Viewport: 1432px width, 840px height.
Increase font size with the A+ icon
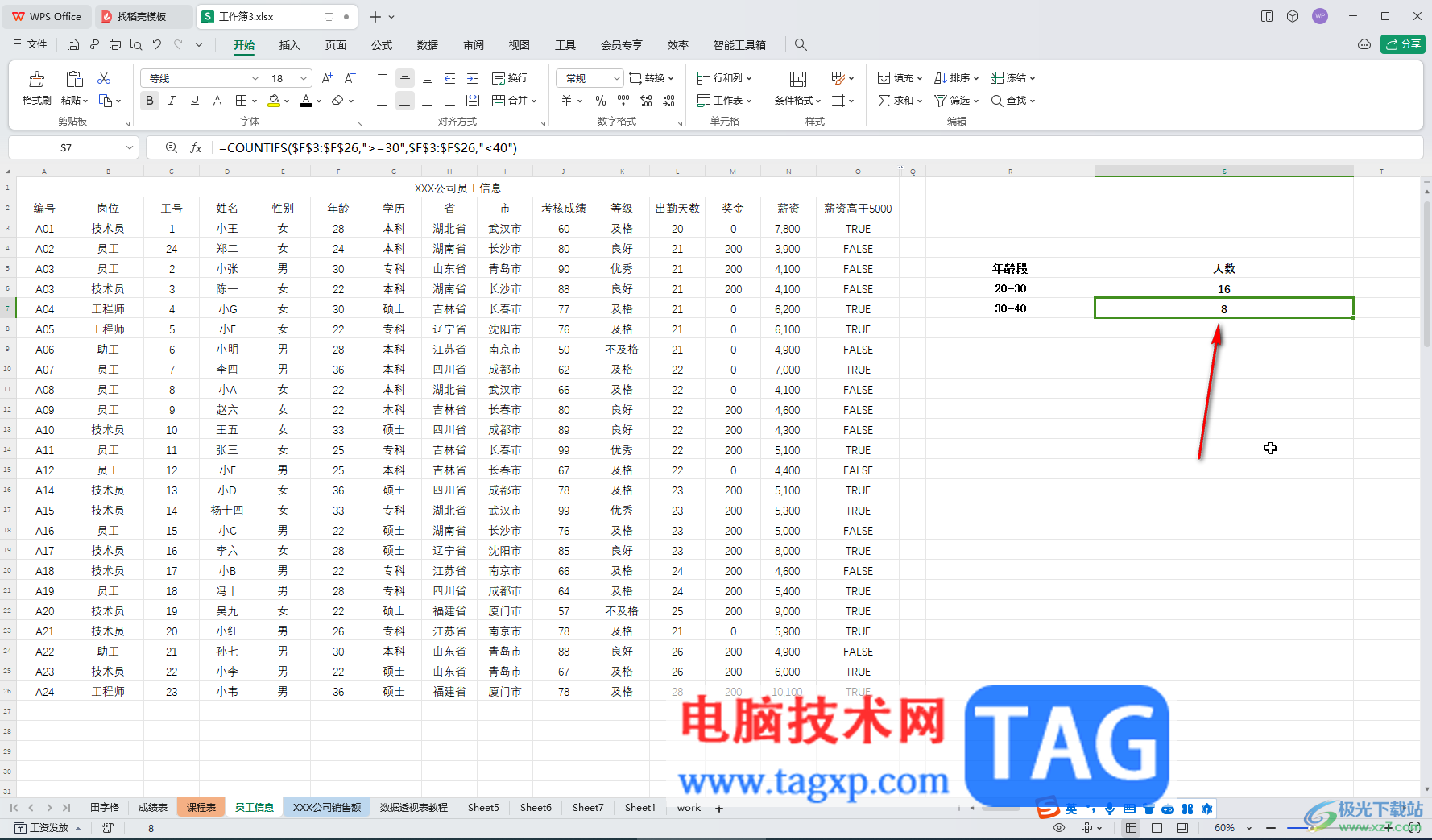coord(327,78)
